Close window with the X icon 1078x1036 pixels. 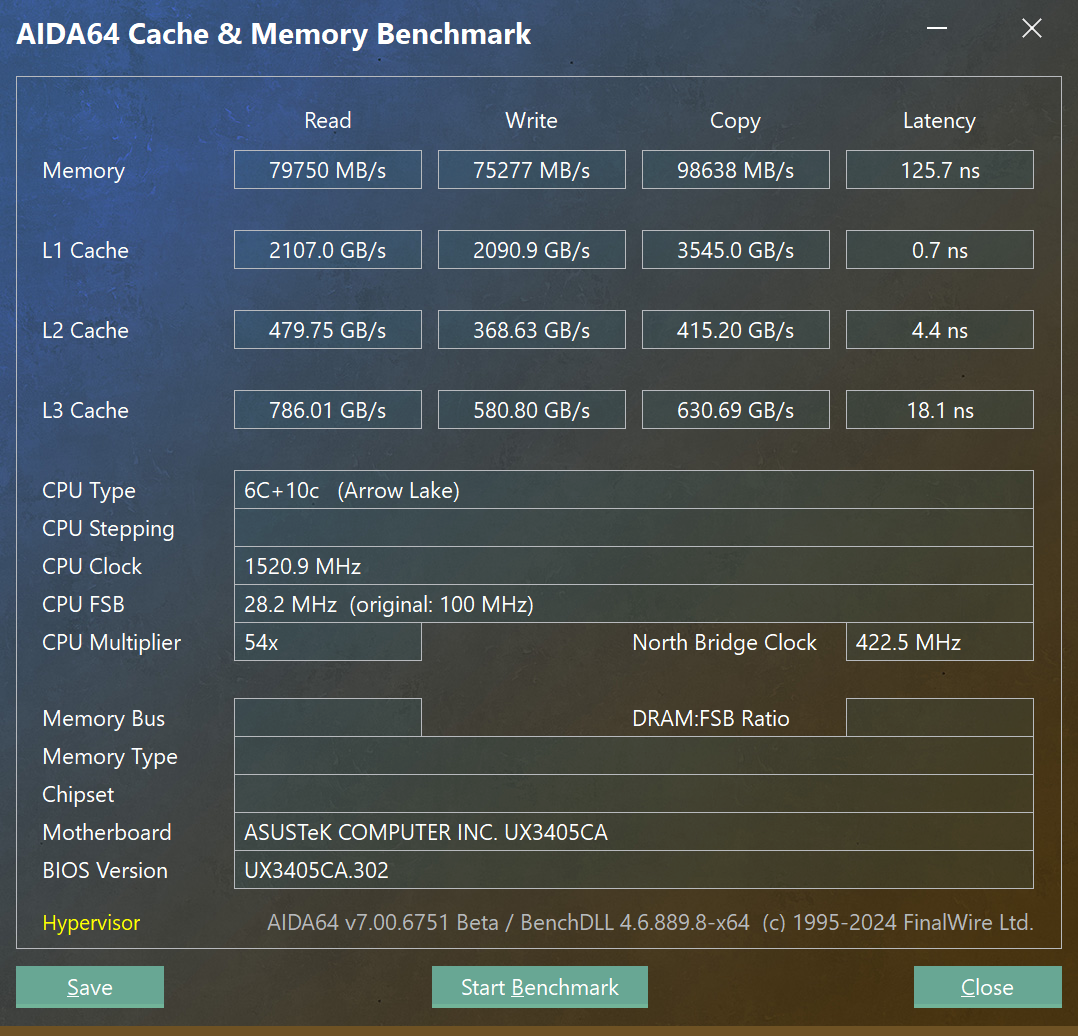click(x=1031, y=28)
